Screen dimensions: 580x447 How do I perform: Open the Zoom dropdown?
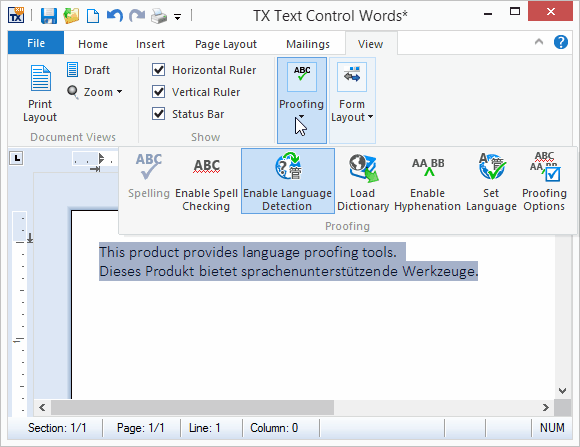[x=95, y=92]
